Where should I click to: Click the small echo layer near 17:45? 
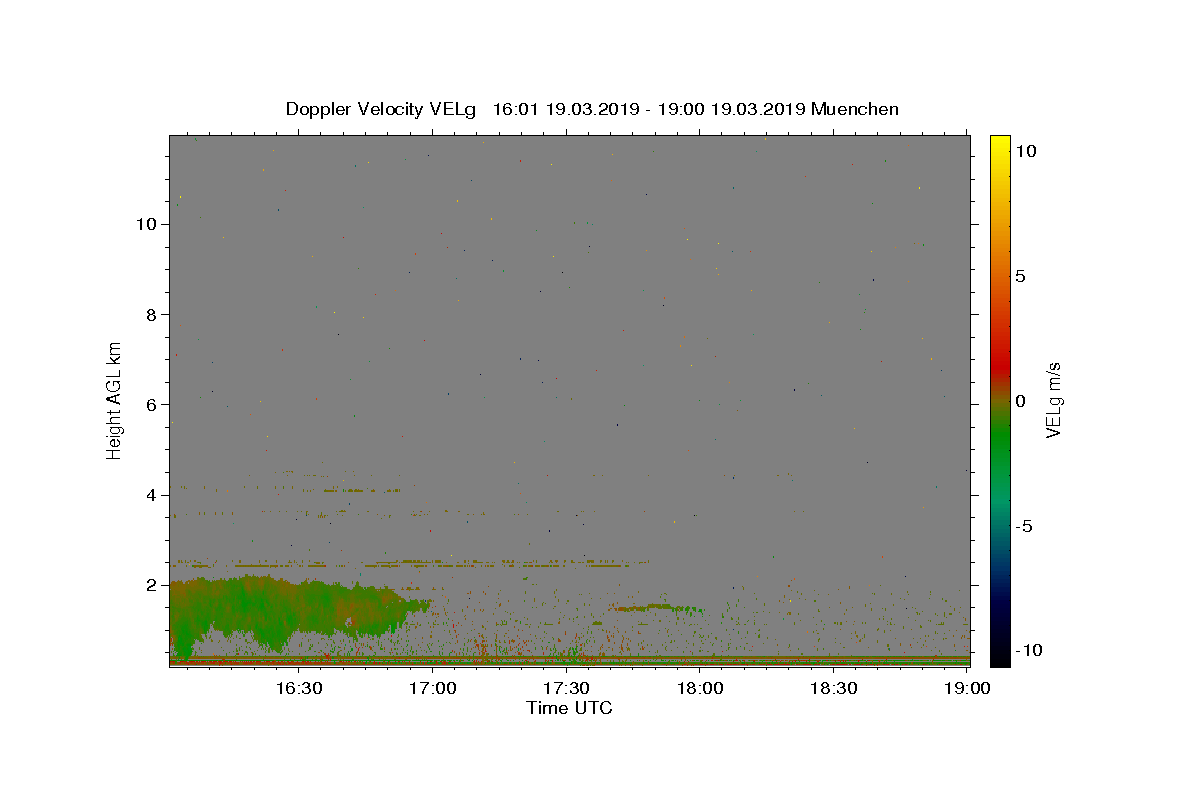655,607
